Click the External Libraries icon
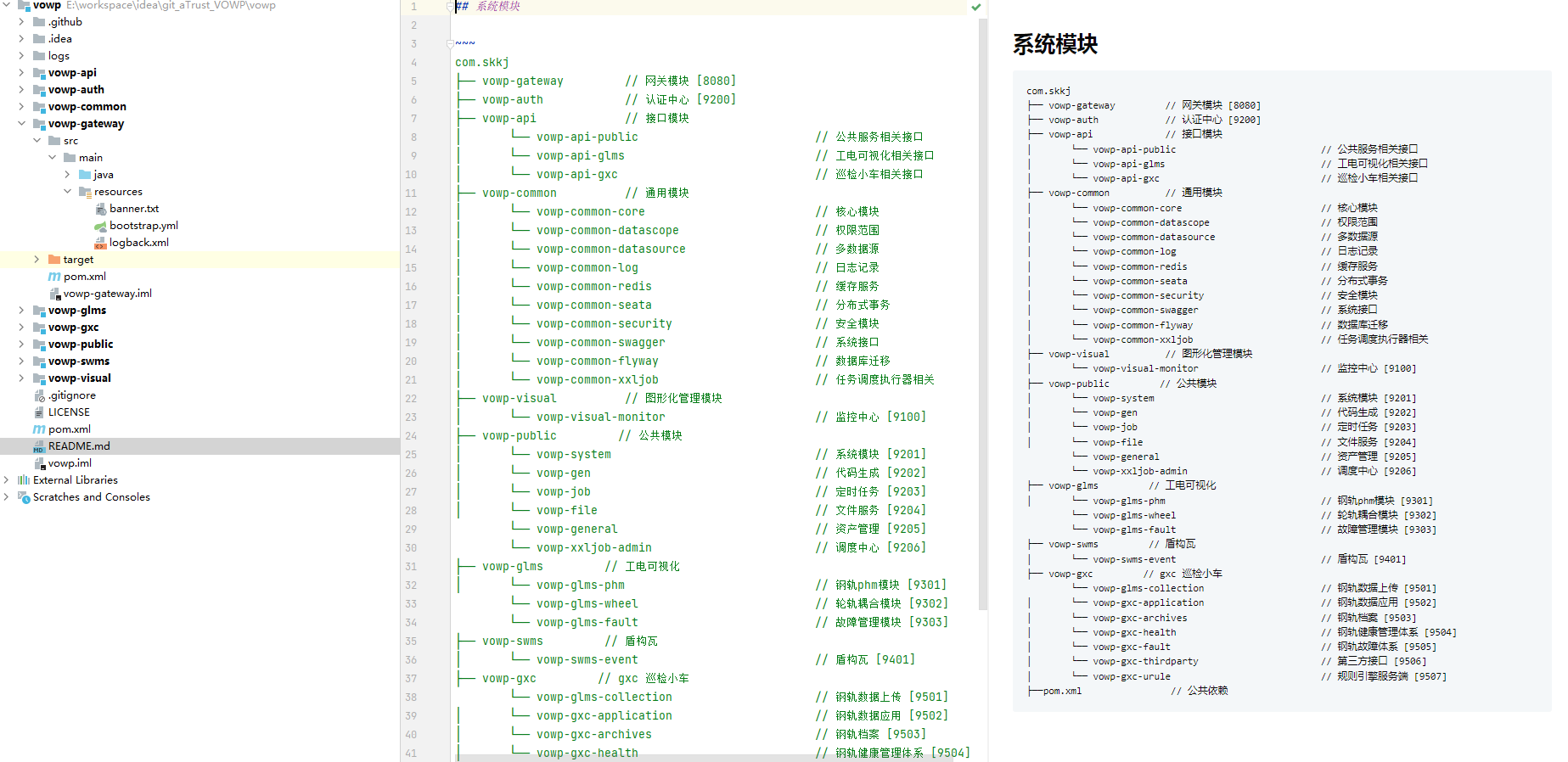1568x762 pixels. pyautogui.click(x=24, y=480)
